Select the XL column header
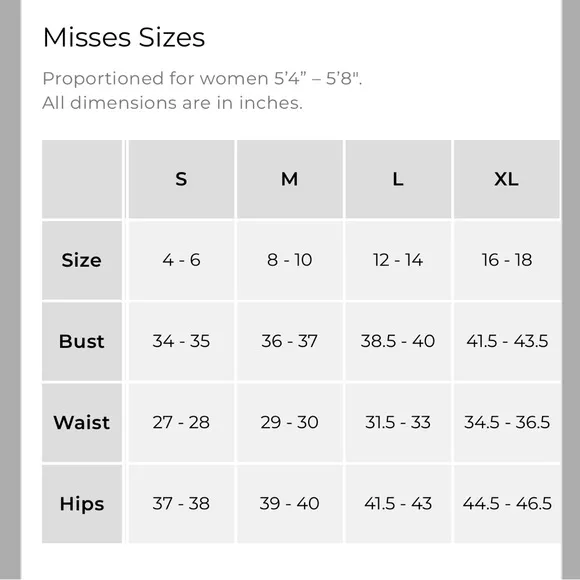Viewport: 580px width, 580px height. (x=506, y=179)
